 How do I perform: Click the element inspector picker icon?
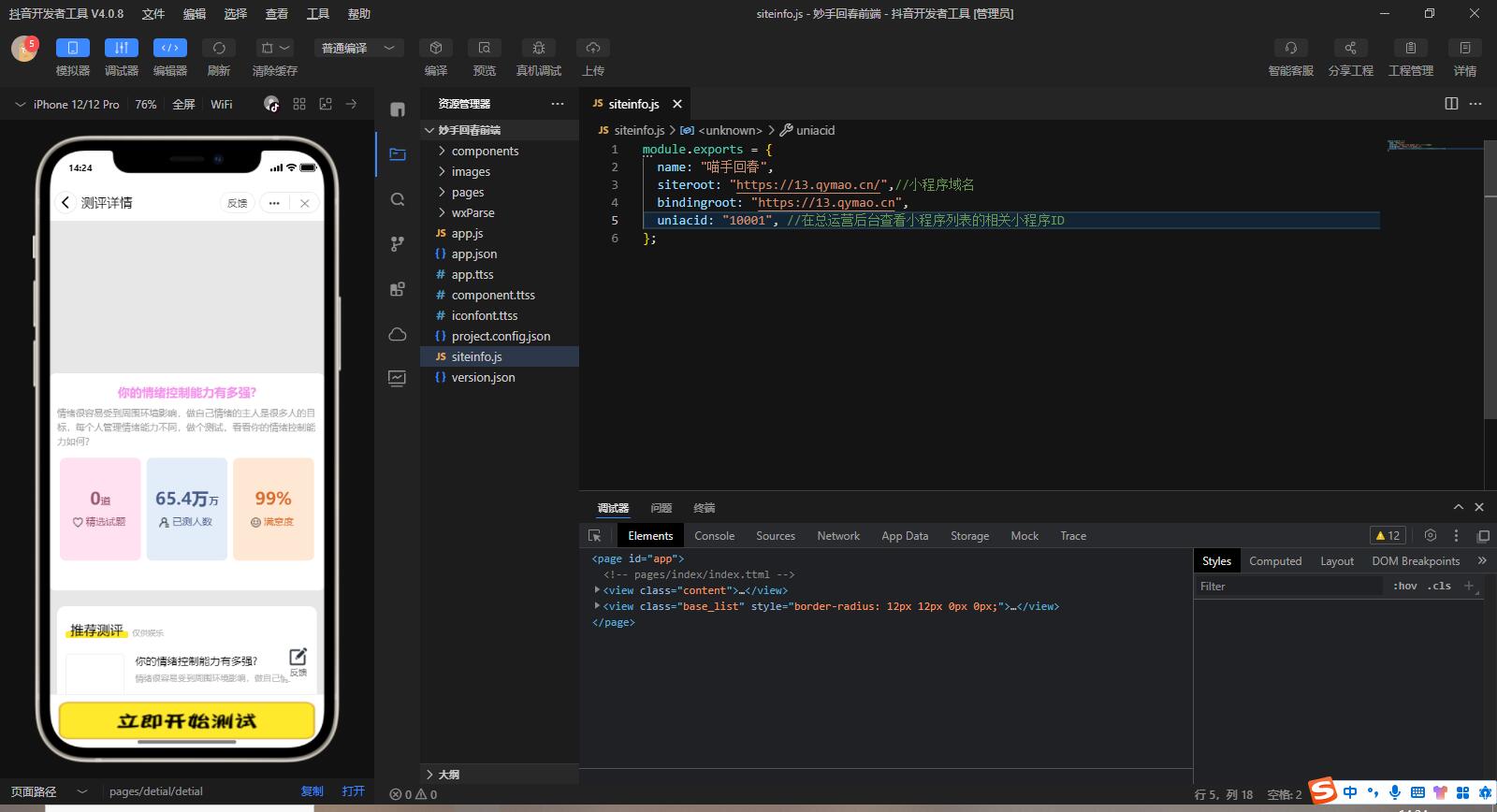tap(594, 536)
